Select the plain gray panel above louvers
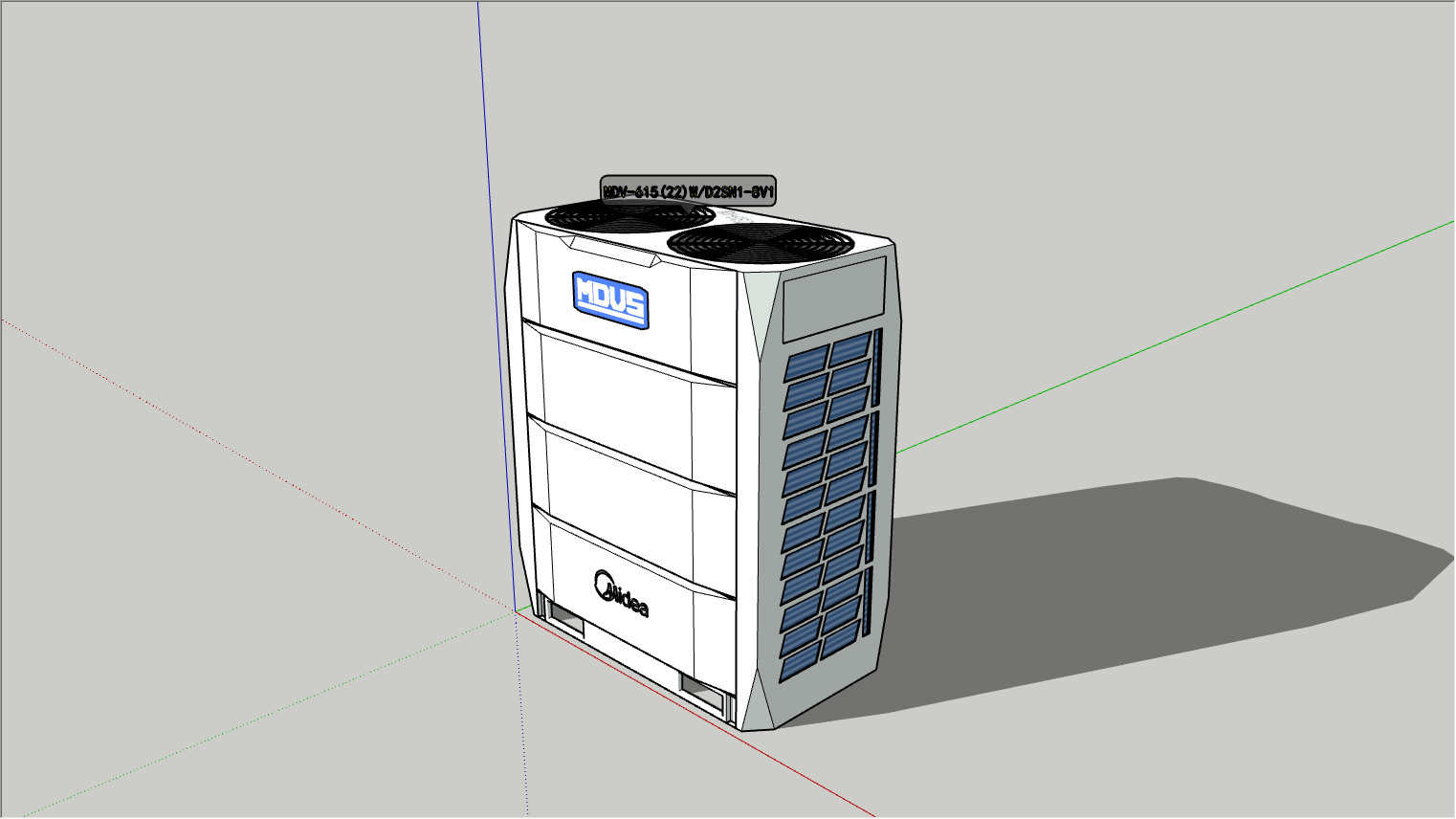This screenshot has width=1456, height=819. (x=835, y=299)
